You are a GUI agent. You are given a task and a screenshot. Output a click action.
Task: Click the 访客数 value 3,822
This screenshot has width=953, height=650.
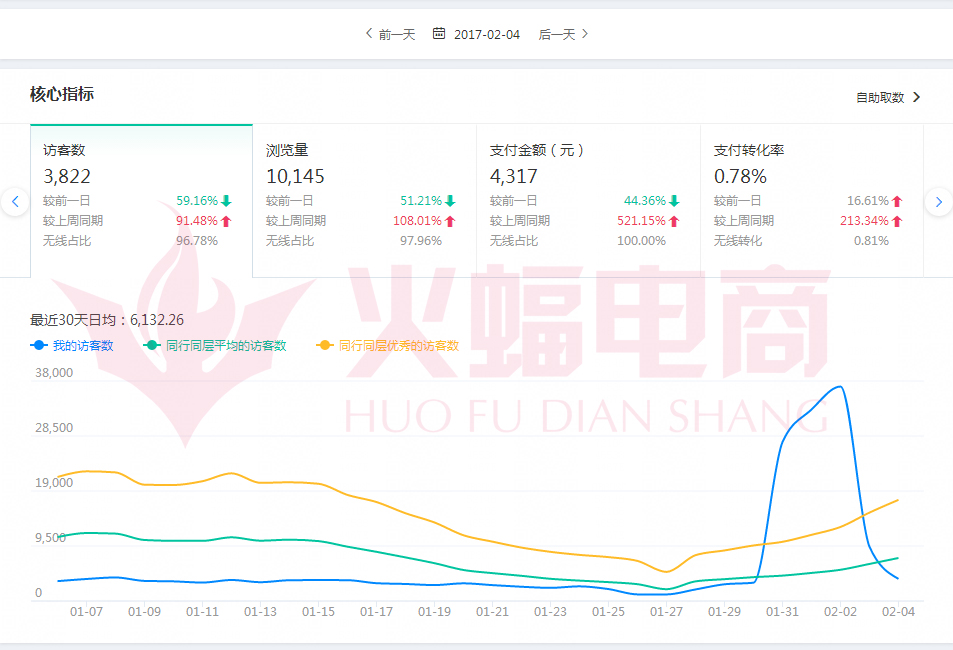pos(67,176)
